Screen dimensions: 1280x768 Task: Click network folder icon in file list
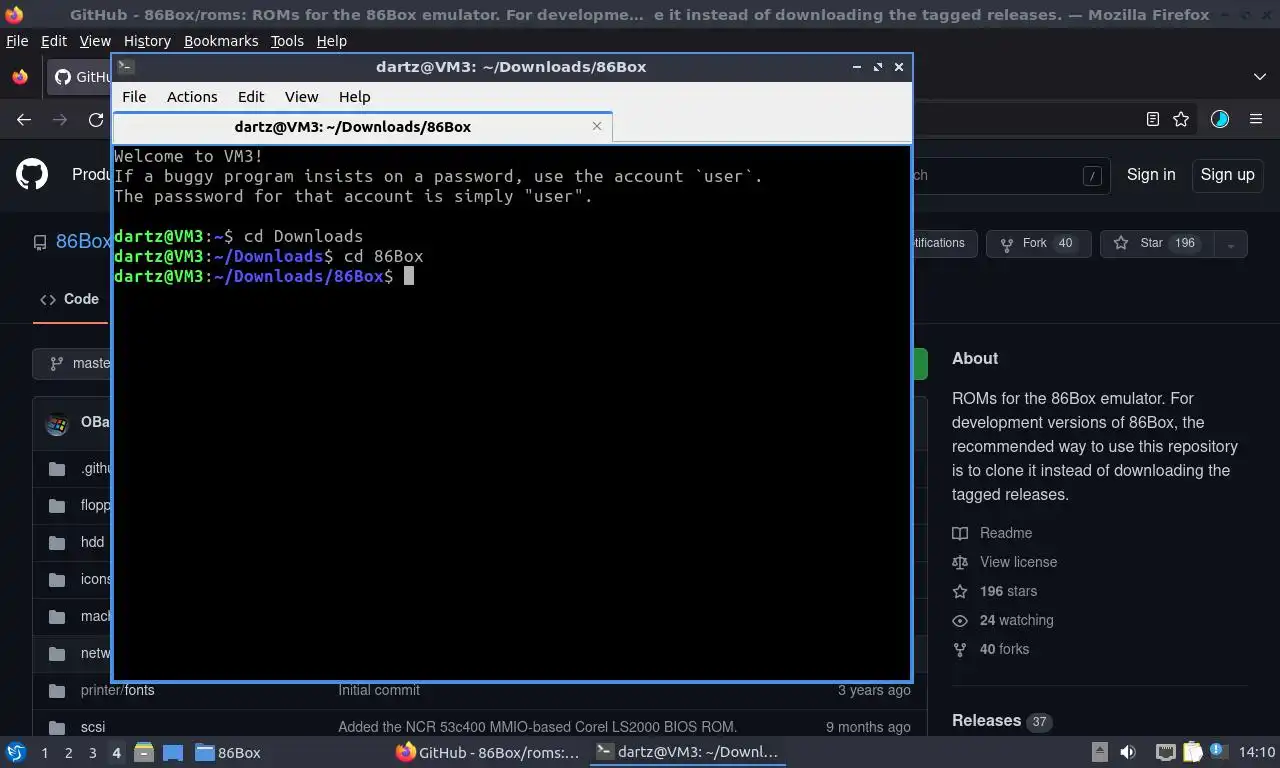point(57,653)
